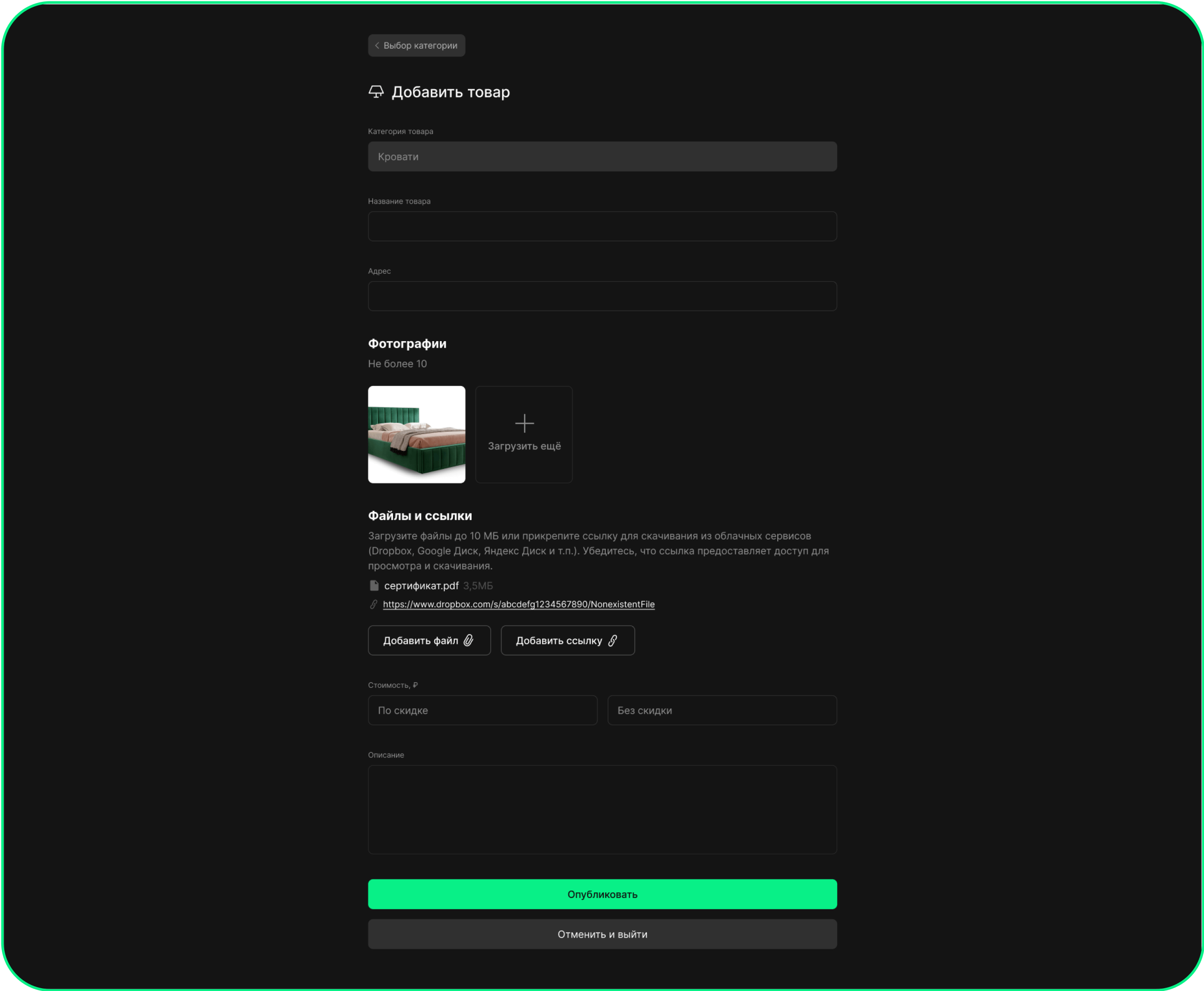Click into the По скидке price field
The image size is (1204, 991).
tap(482, 710)
